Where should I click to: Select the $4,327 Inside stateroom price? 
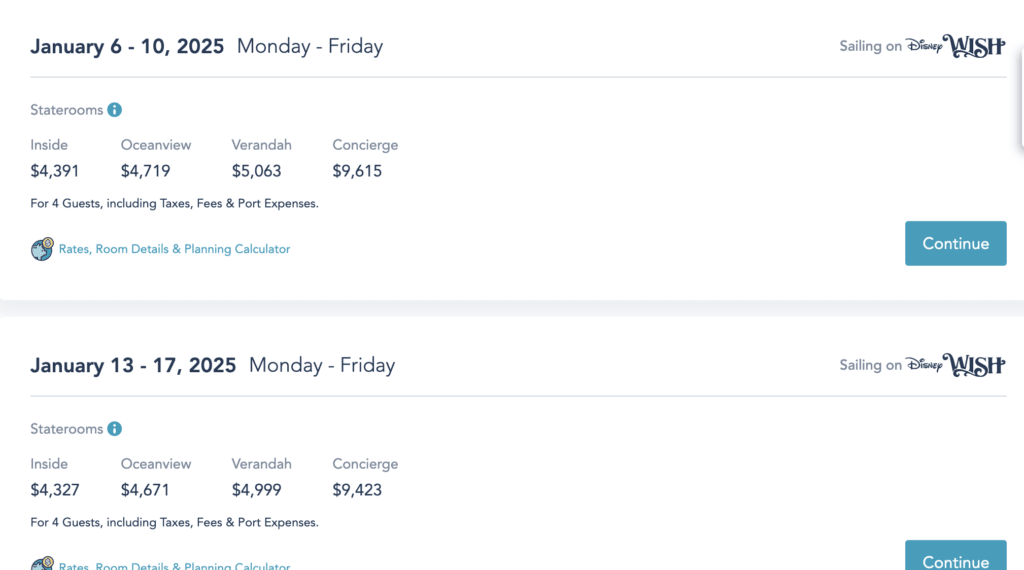coord(55,490)
